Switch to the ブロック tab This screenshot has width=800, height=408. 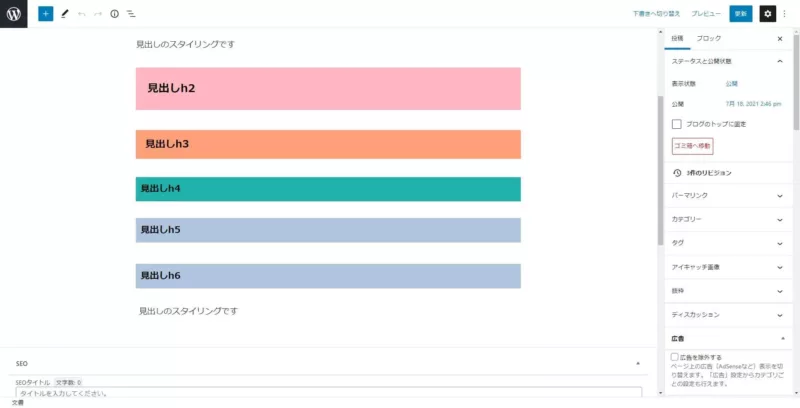click(x=709, y=38)
